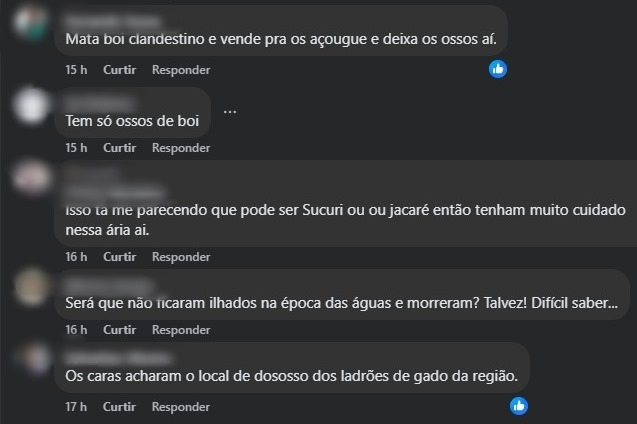Open avatar of Sucuri comment author
Image resolution: width=637 pixels, height=424 pixels.
[x=33, y=177]
